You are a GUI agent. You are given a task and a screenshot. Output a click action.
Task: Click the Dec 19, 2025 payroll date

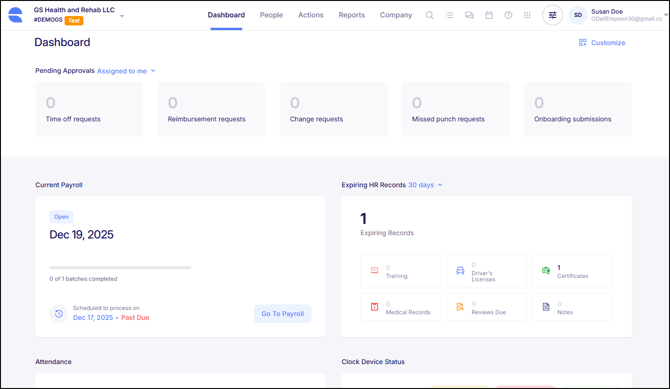tap(82, 235)
